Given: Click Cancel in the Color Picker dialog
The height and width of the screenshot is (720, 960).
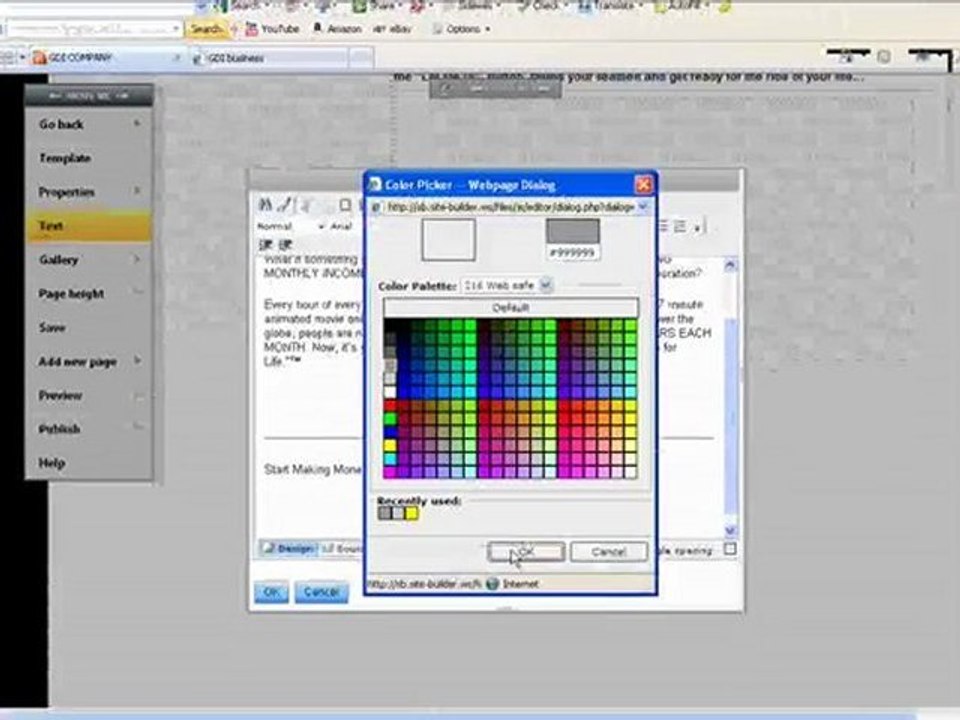Looking at the screenshot, I should coord(609,552).
